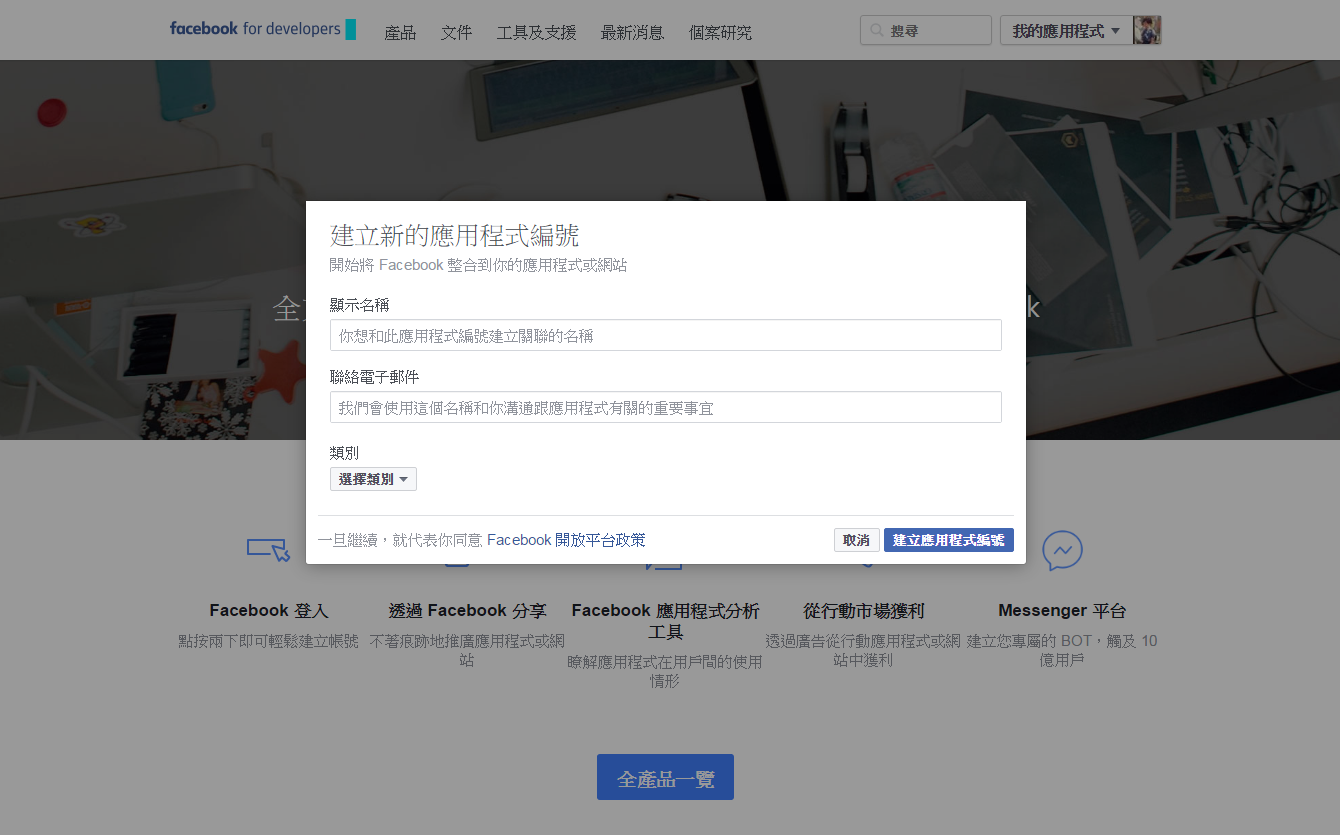Viewport: 1340px width, 835px height.
Task: Click the 建立應用程式編號 button
Action: click(x=949, y=540)
